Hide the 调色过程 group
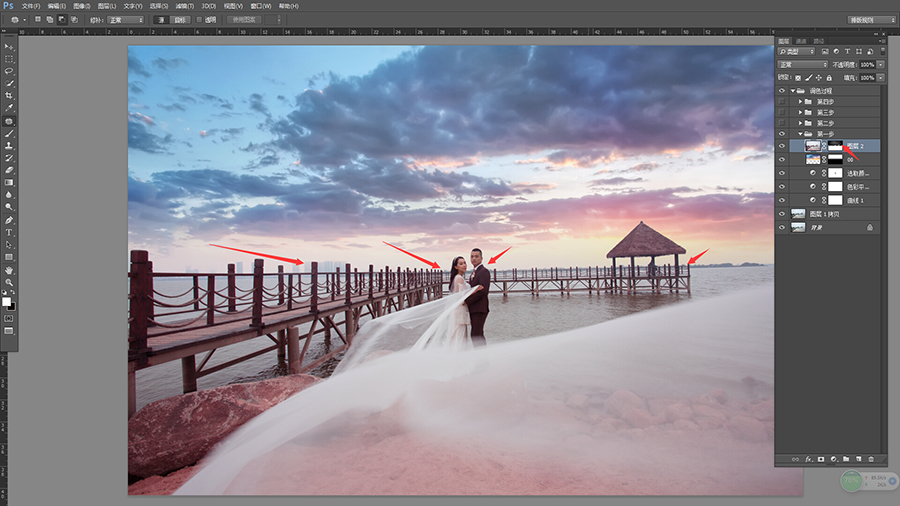 [x=782, y=91]
